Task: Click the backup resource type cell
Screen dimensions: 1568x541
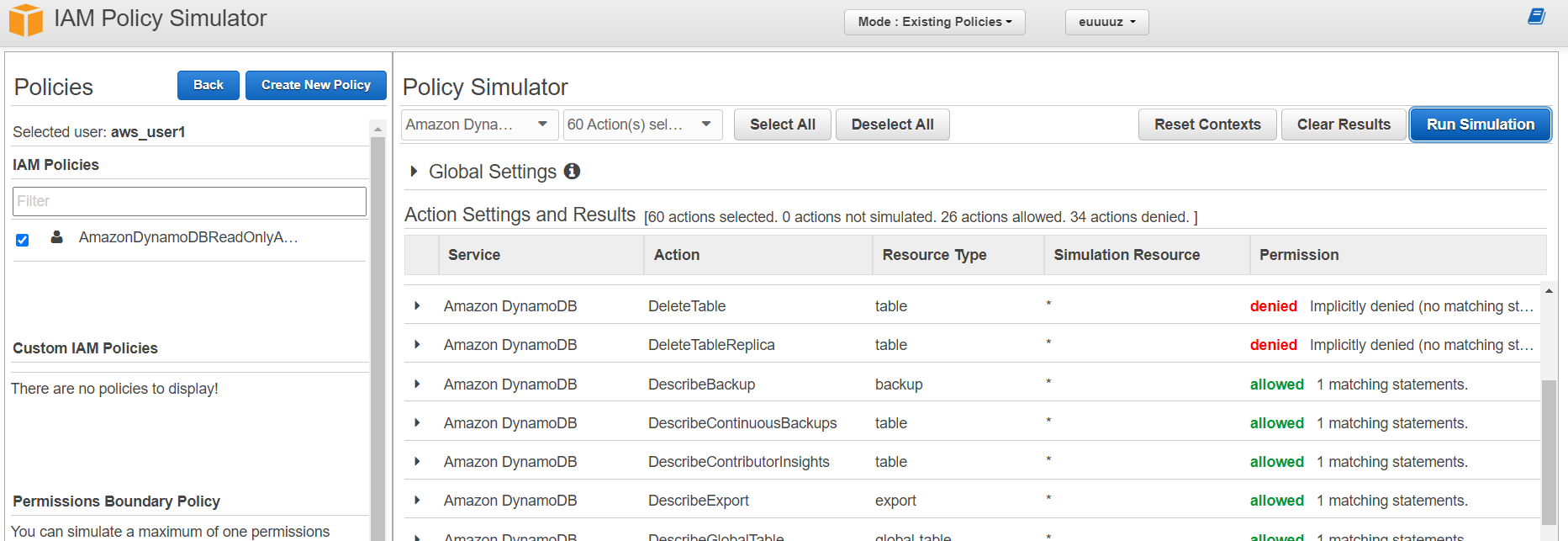Action: click(x=899, y=385)
